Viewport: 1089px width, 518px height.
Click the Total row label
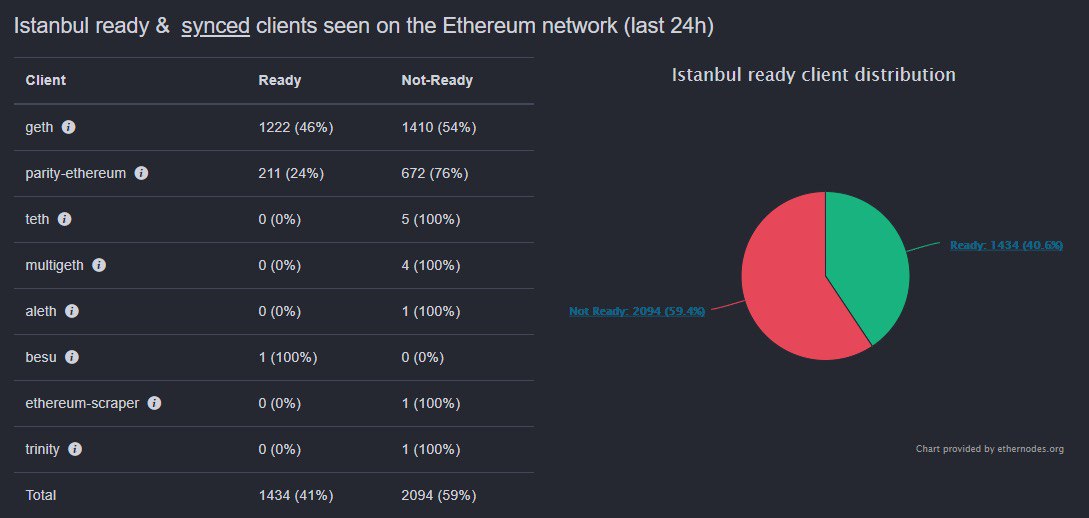coord(41,495)
